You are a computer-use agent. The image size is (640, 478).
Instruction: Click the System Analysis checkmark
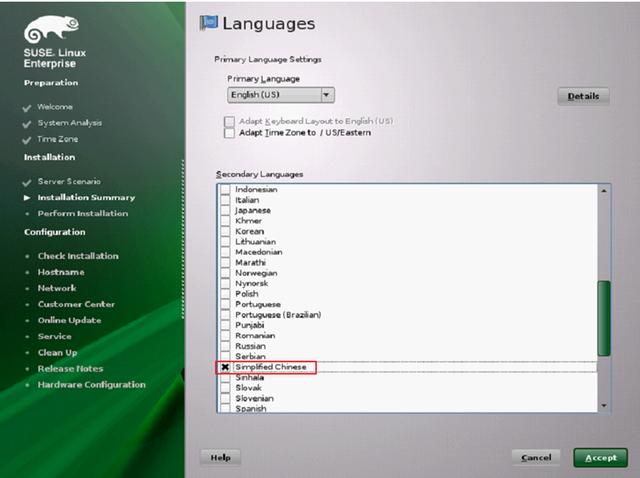(x=27, y=124)
